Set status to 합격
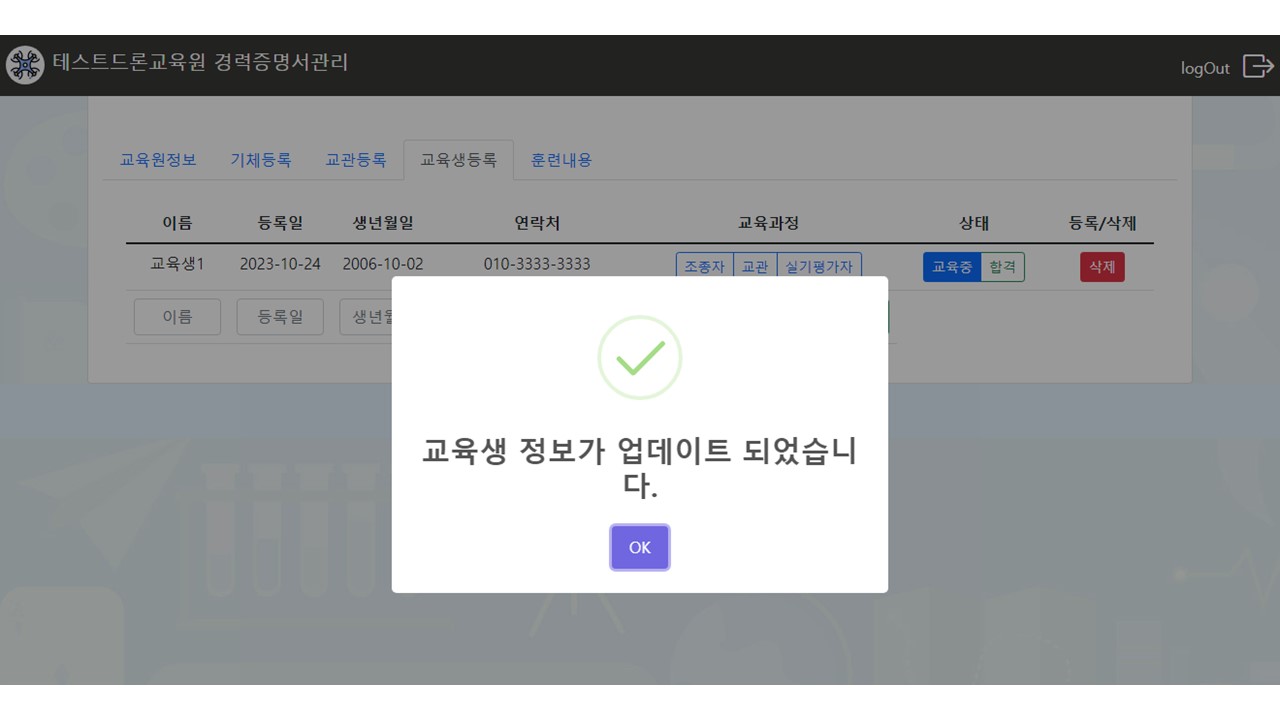The image size is (1280, 720). pyautogui.click(x=1002, y=267)
